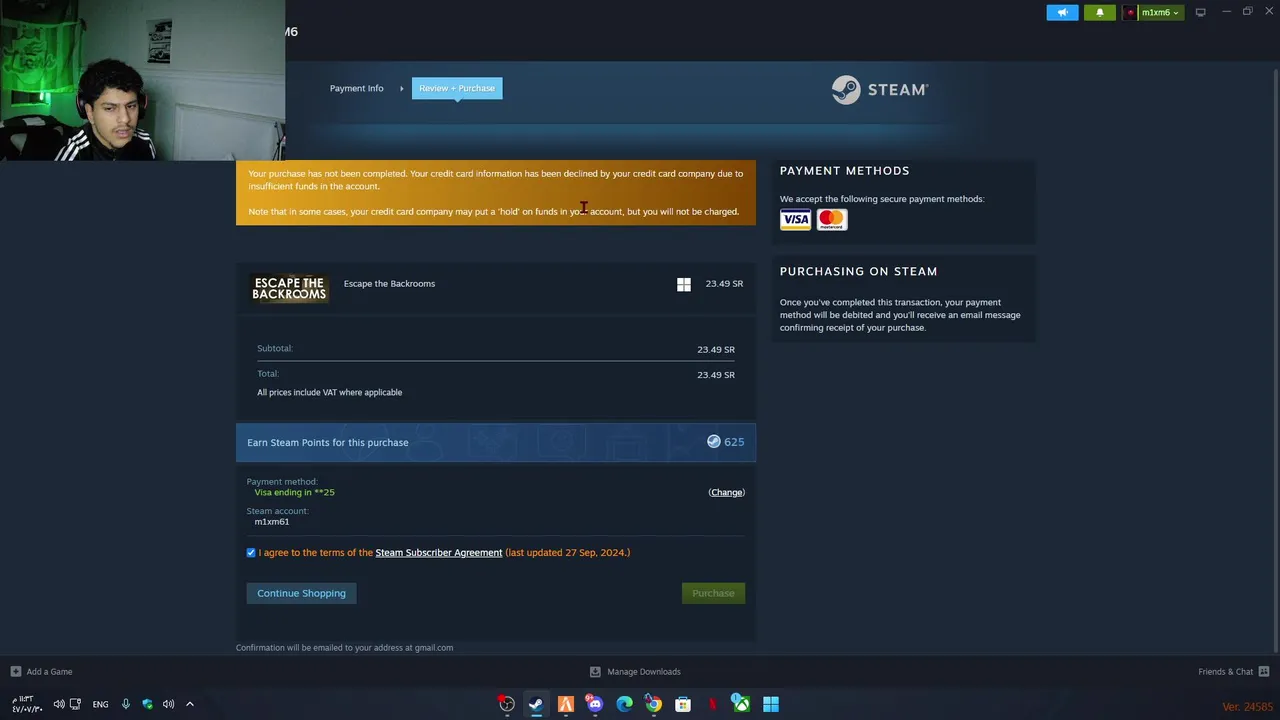Click the Visa payment method icon

click(x=796, y=220)
